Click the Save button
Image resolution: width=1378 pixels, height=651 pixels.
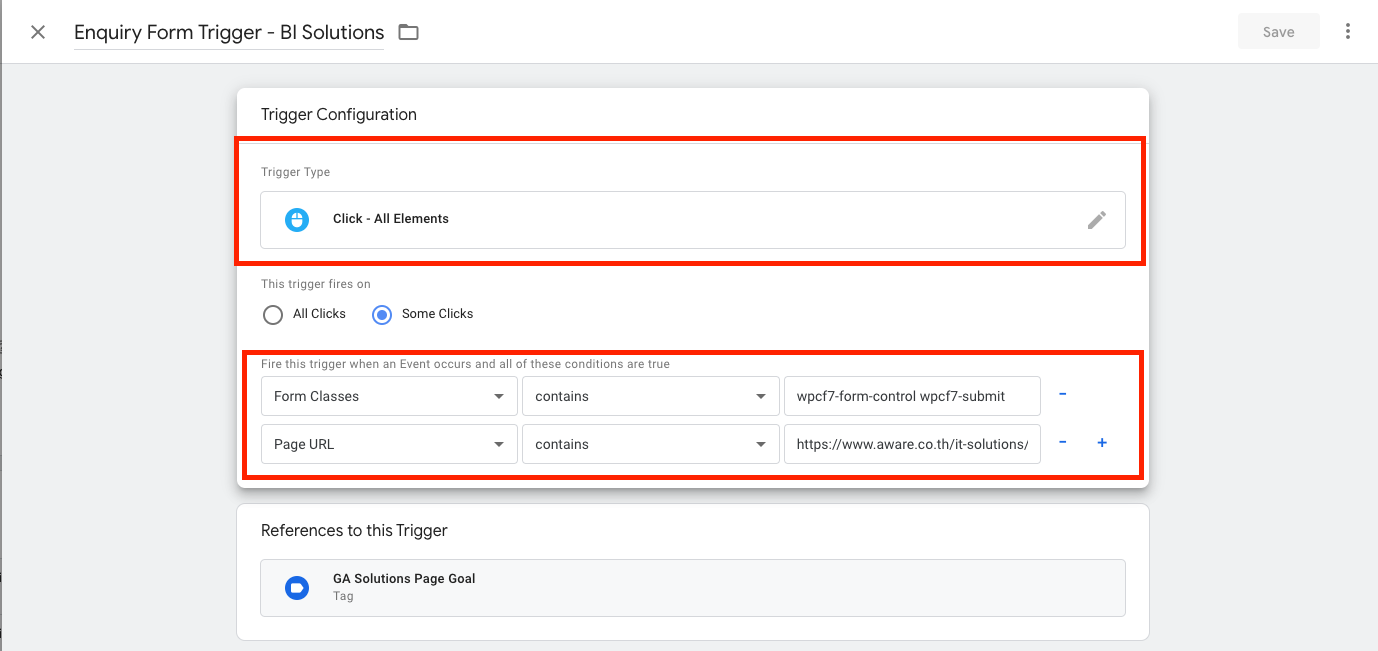tap(1279, 32)
